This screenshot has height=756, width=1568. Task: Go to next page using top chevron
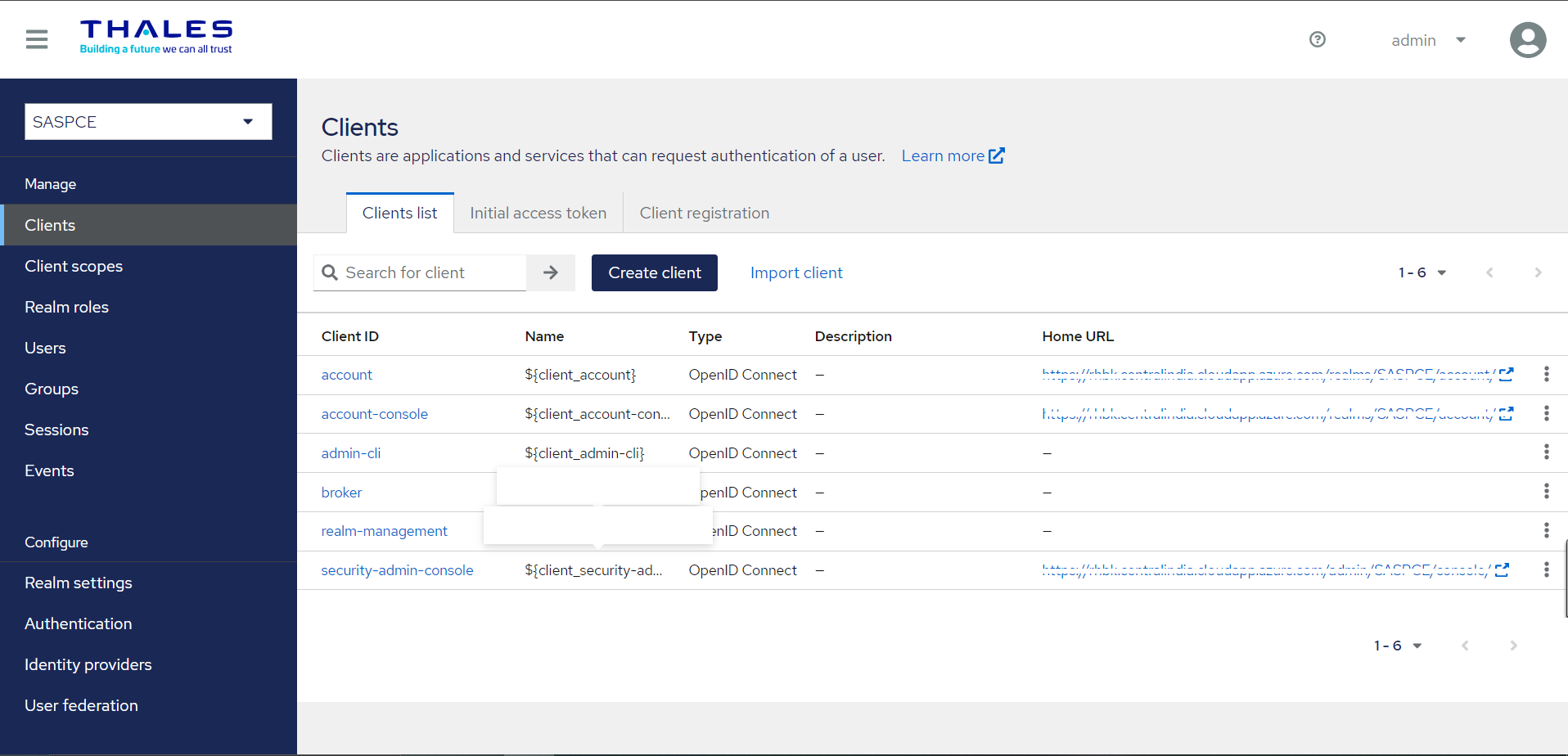1538,272
